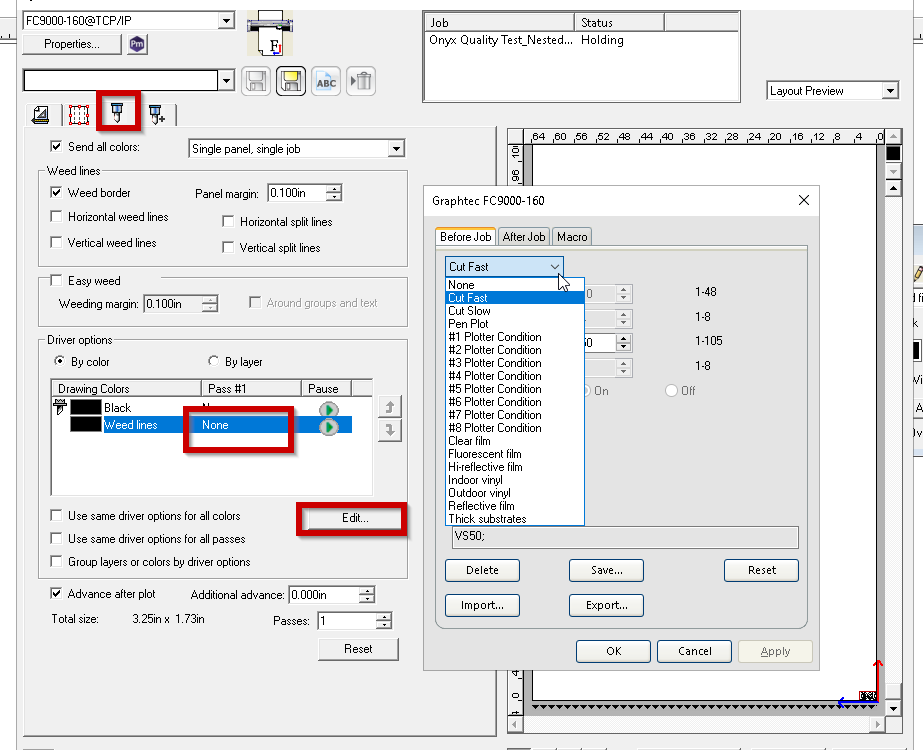Image resolution: width=923 pixels, height=750 pixels.
Task: Close the Graphtec FC9000-160 dialog
Action: pyautogui.click(x=804, y=200)
